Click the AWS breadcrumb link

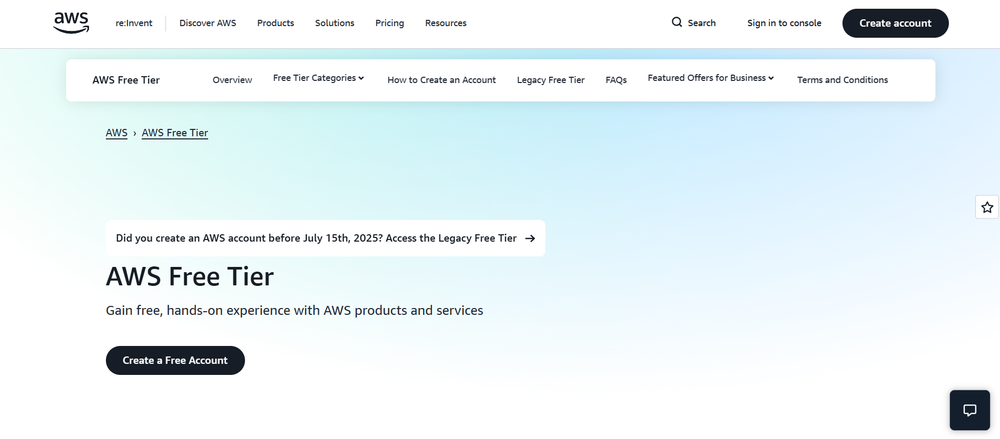pyautogui.click(x=116, y=133)
